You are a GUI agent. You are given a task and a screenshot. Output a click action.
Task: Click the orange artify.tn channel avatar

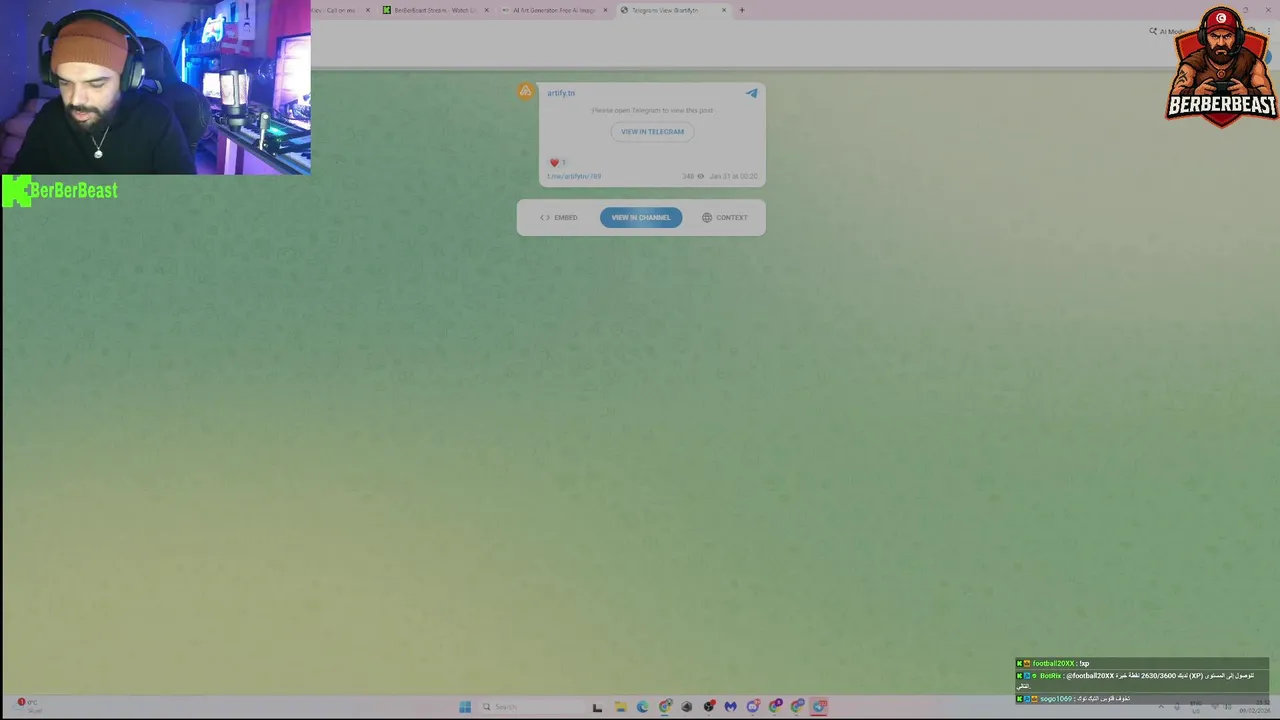(x=525, y=92)
